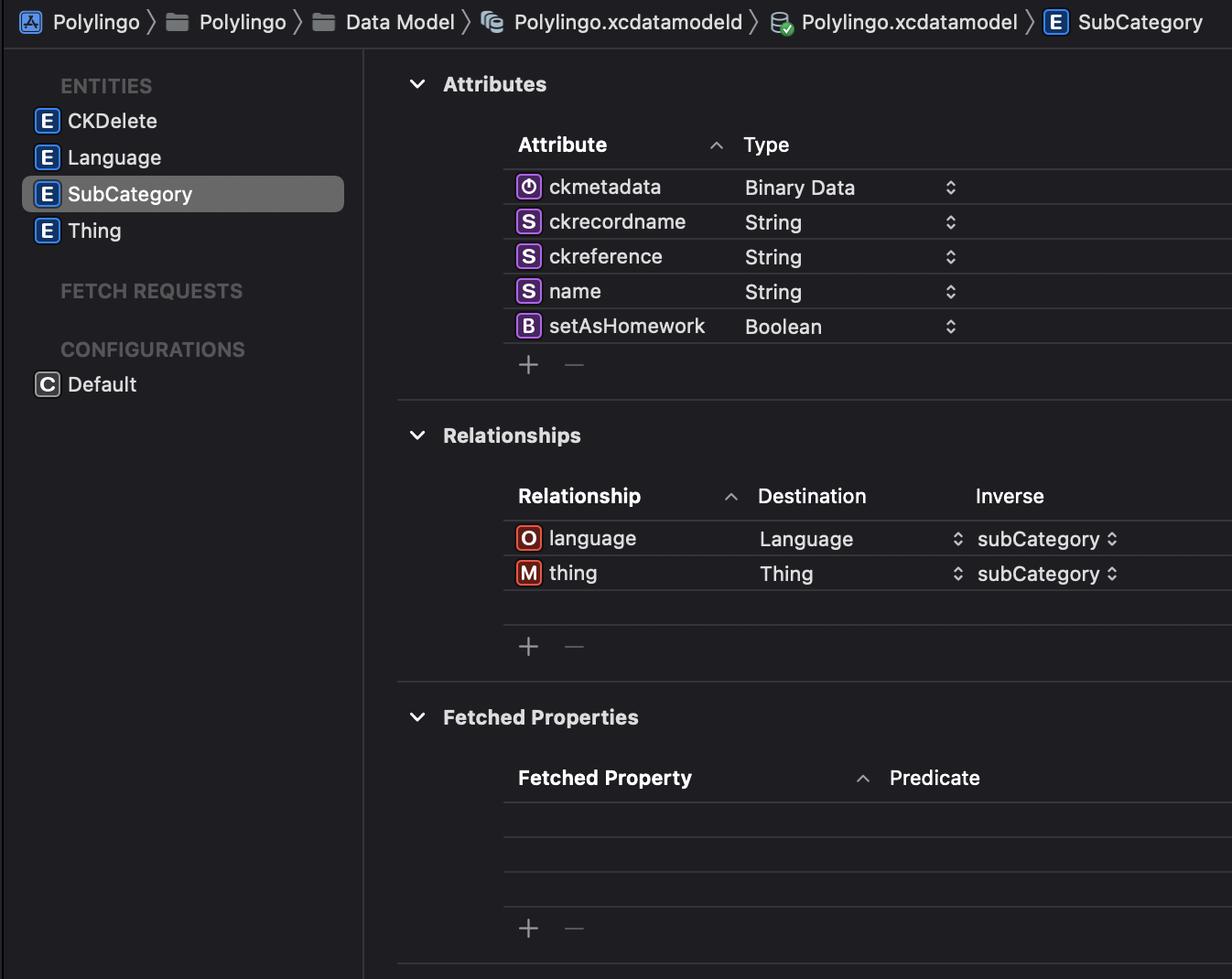Click the Inverse column header
Screen dimensions: 1232x979
point(1010,496)
